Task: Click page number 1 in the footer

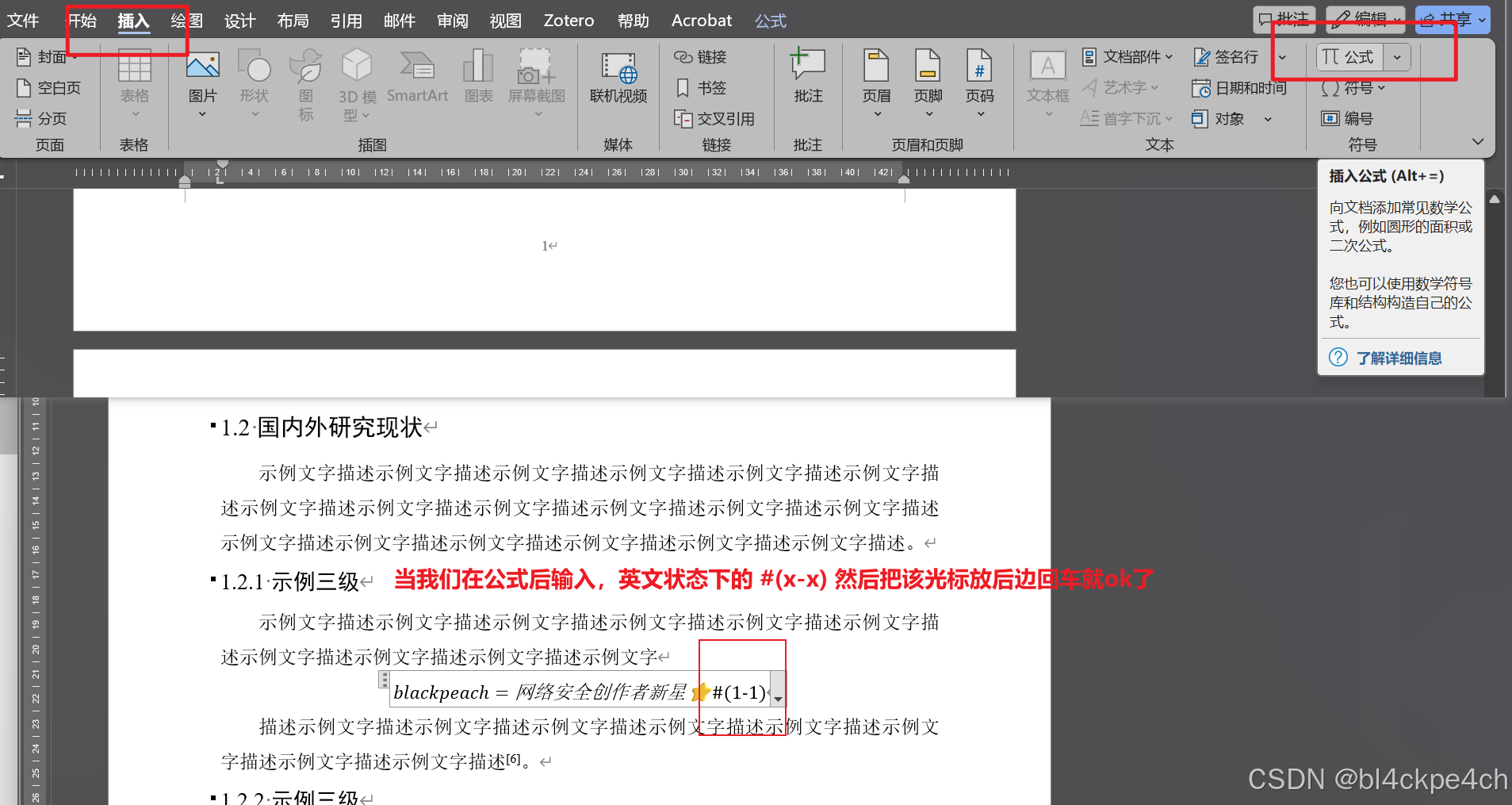Action: [x=545, y=246]
